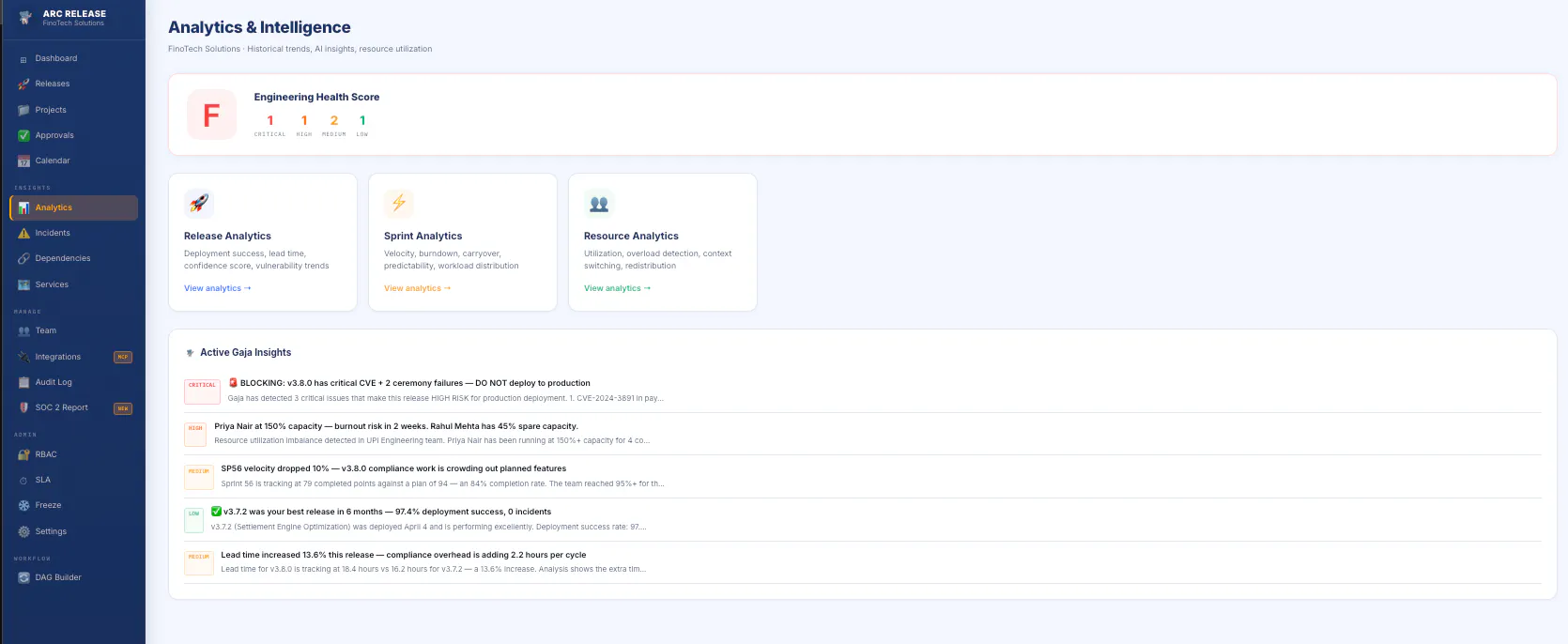The height and width of the screenshot is (644, 1568).
Task: Click the Low count in health score
Action: point(362,120)
